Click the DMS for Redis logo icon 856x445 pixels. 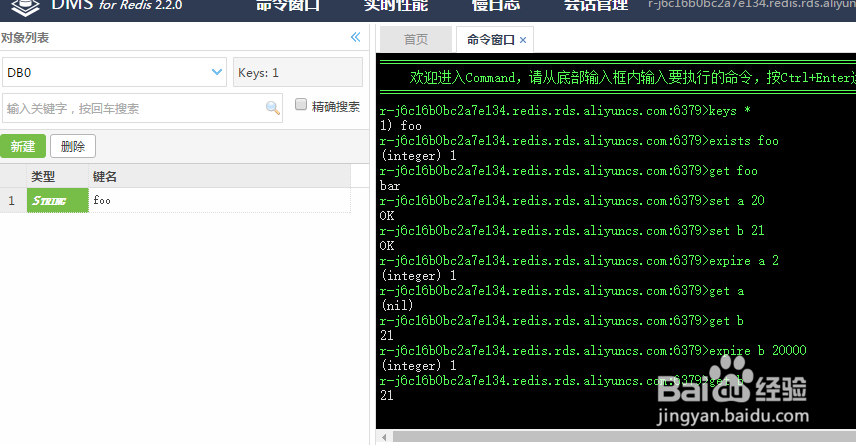click(x=26, y=8)
